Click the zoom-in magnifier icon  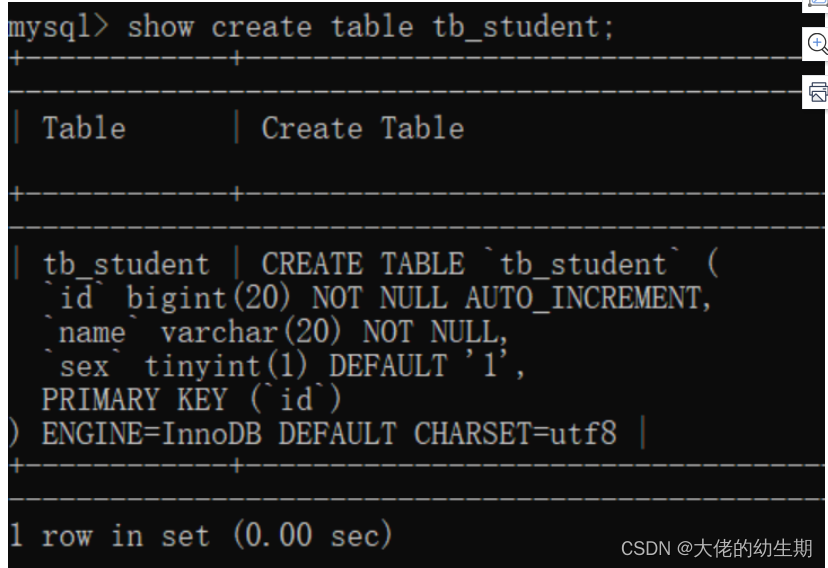tap(815, 44)
